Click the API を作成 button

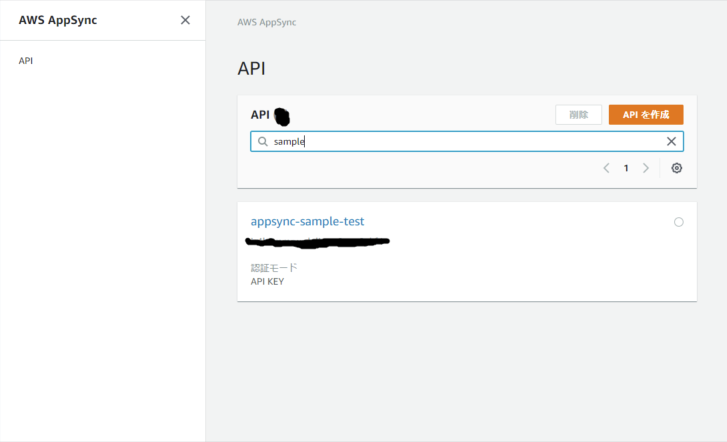point(646,115)
